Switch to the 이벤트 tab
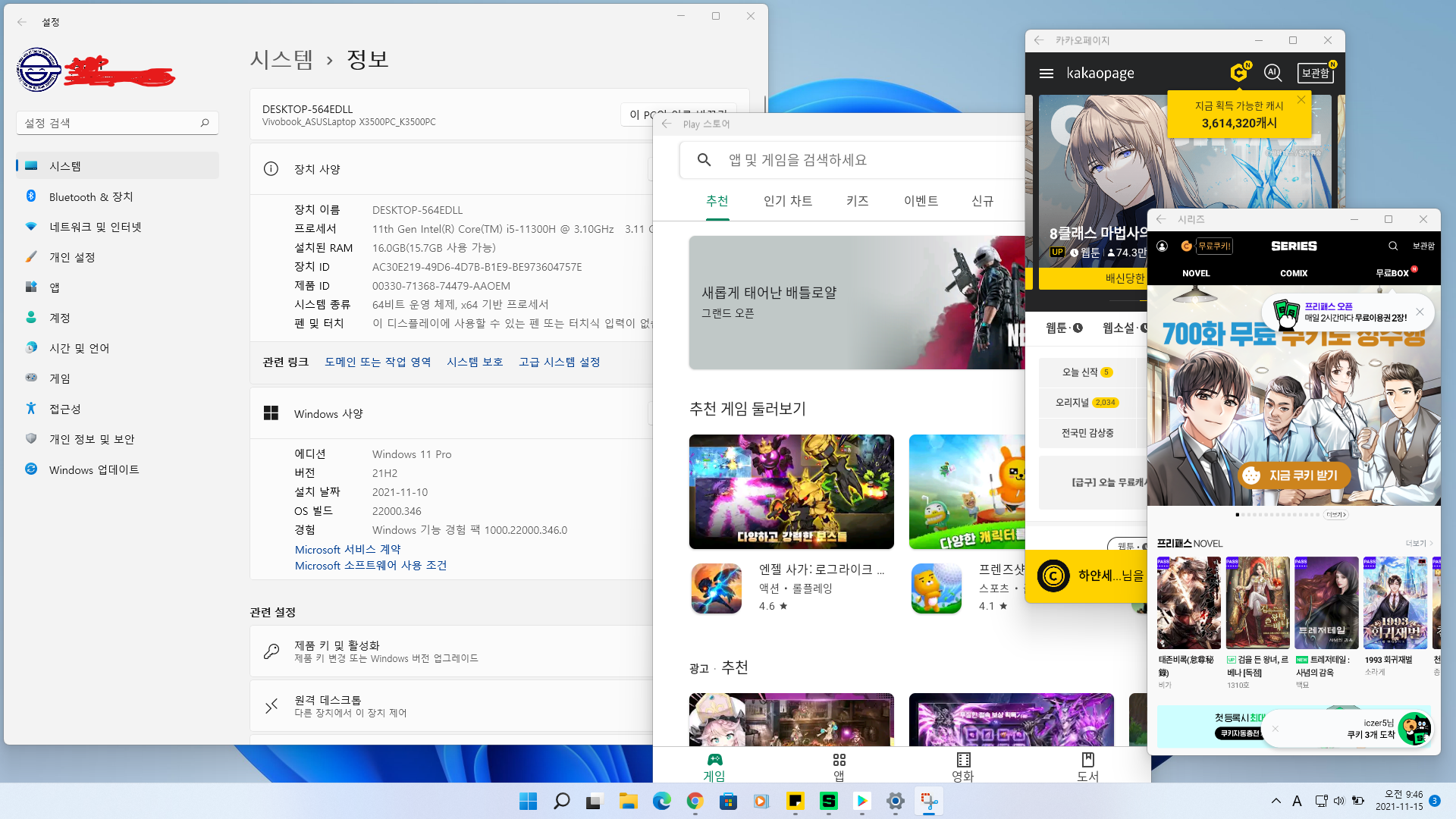Image resolution: width=1456 pixels, height=819 pixels. point(921,201)
